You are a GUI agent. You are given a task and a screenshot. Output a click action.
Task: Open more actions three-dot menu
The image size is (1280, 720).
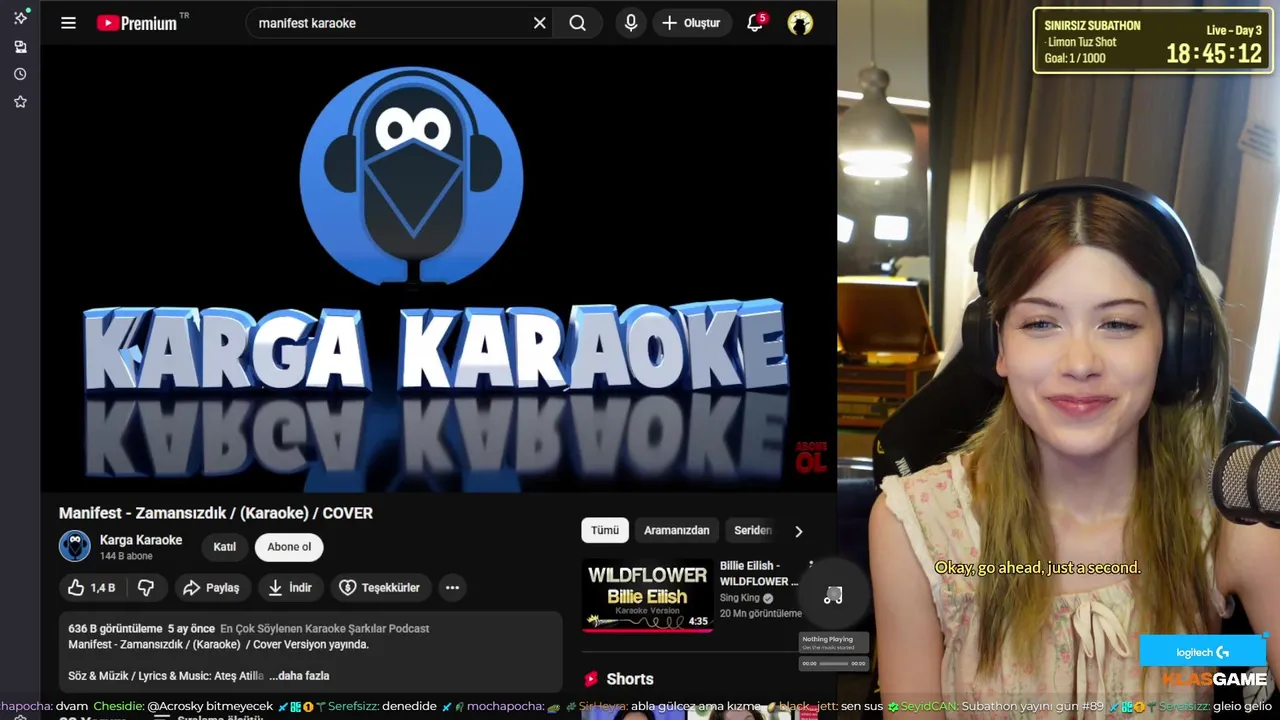pos(452,588)
